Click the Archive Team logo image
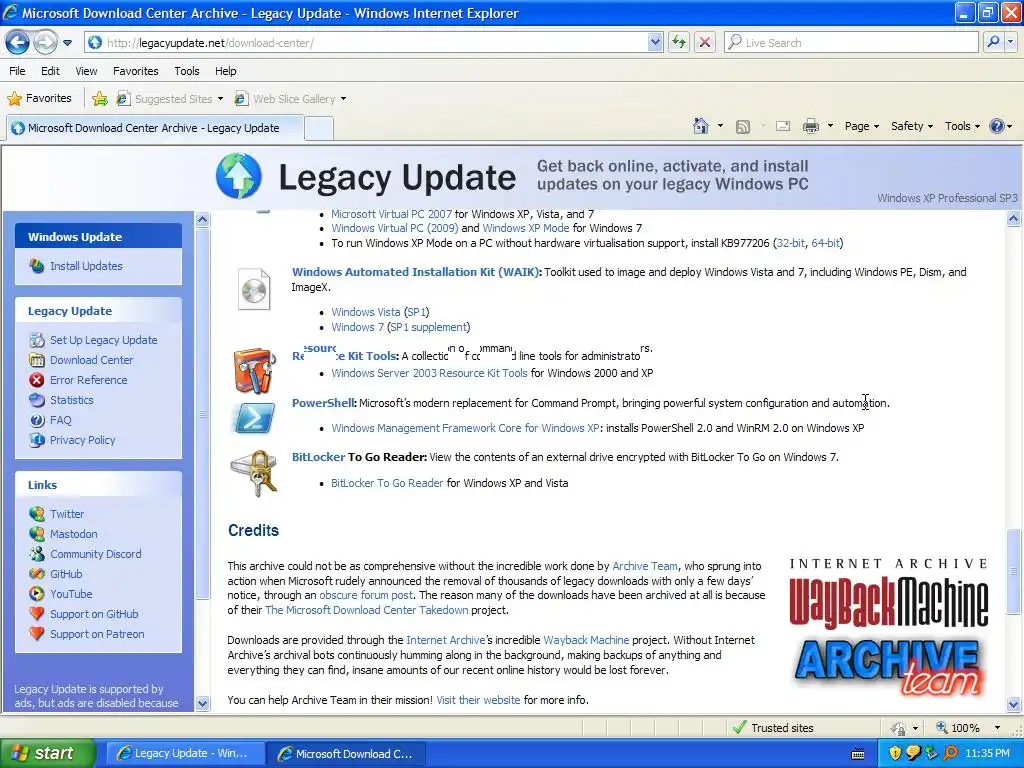 click(x=888, y=667)
